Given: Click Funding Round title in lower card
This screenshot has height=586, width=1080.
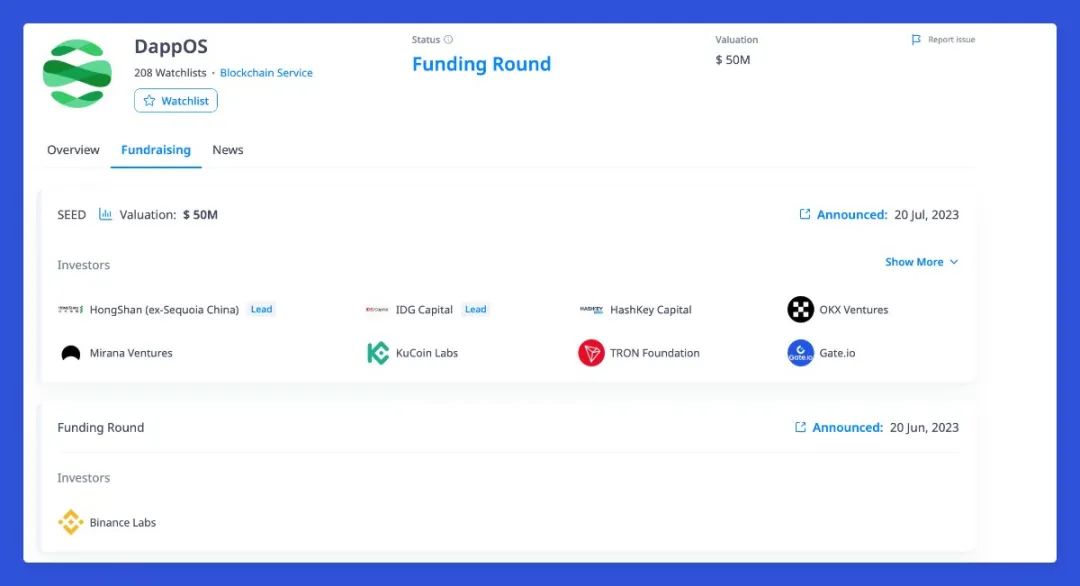Looking at the screenshot, I should [x=101, y=428].
